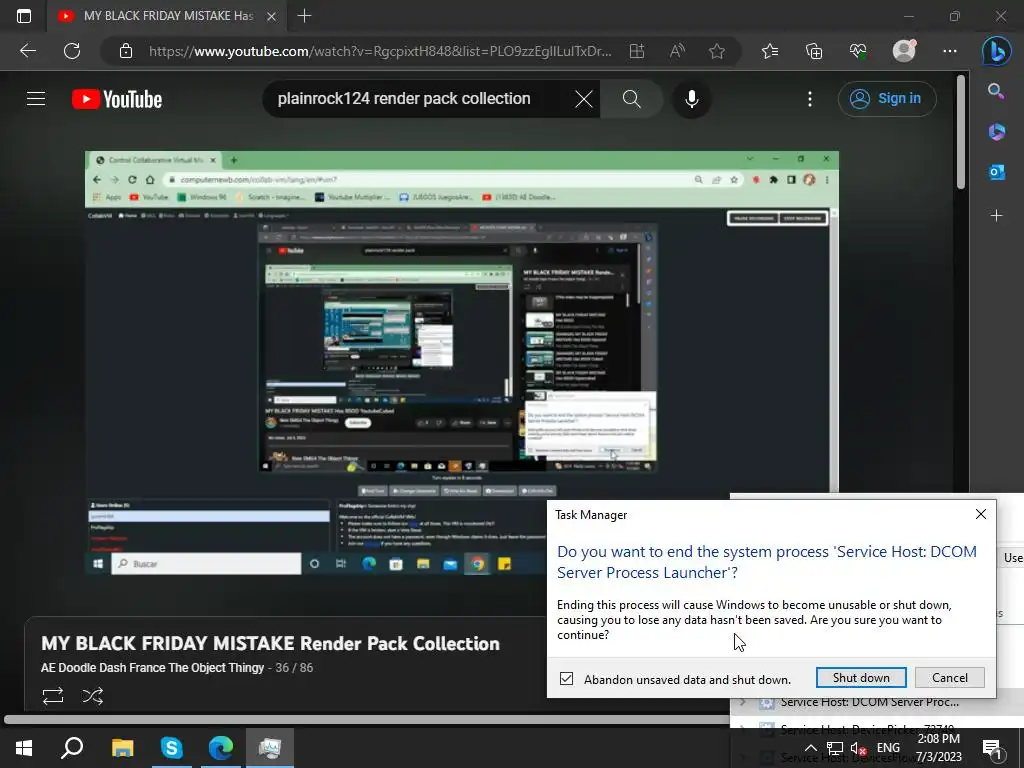1024x768 pixels.
Task: Click the Sign in button
Action: [887, 99]
